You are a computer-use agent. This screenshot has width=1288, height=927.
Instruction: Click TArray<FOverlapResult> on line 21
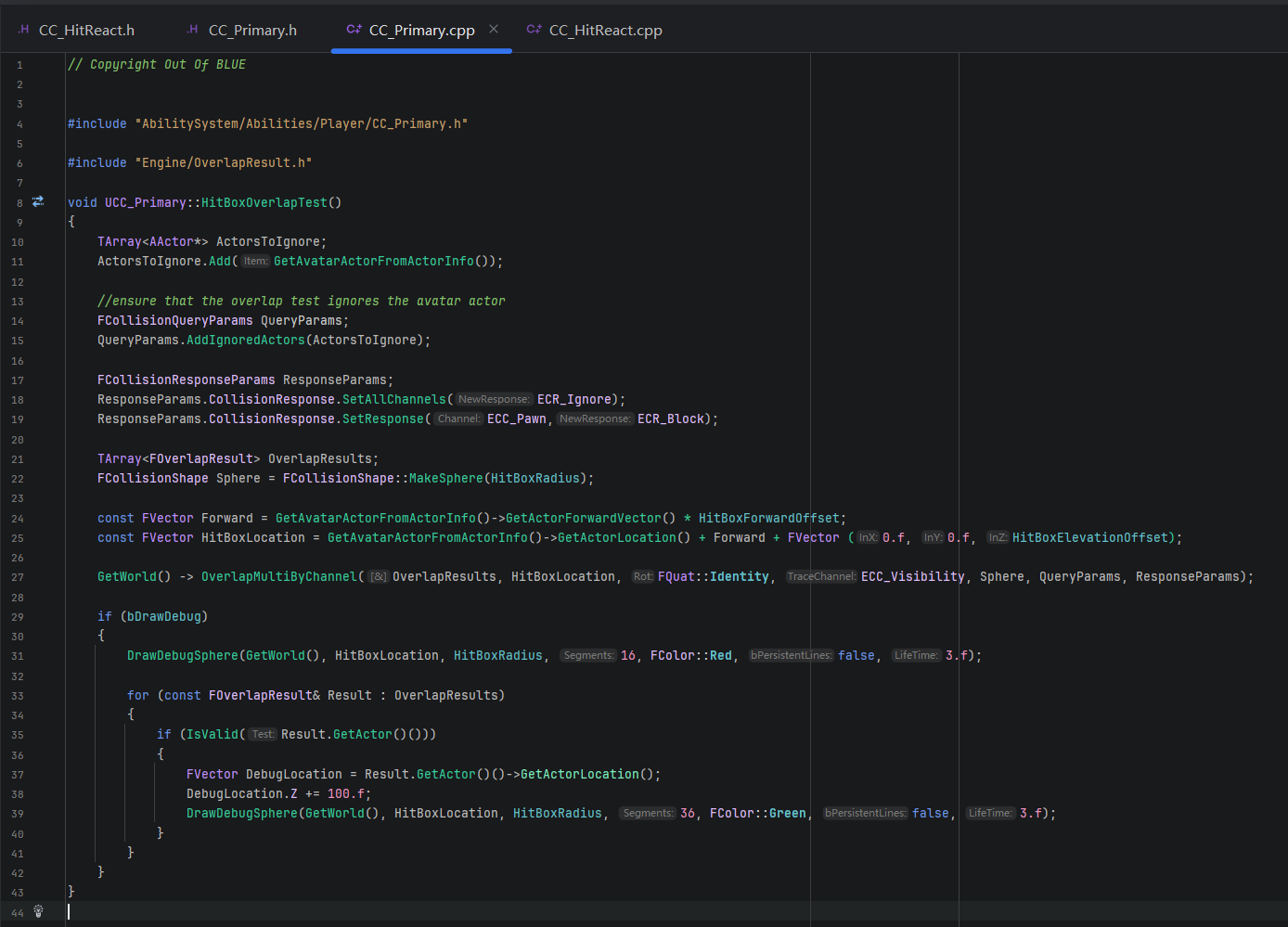(179, 458)
